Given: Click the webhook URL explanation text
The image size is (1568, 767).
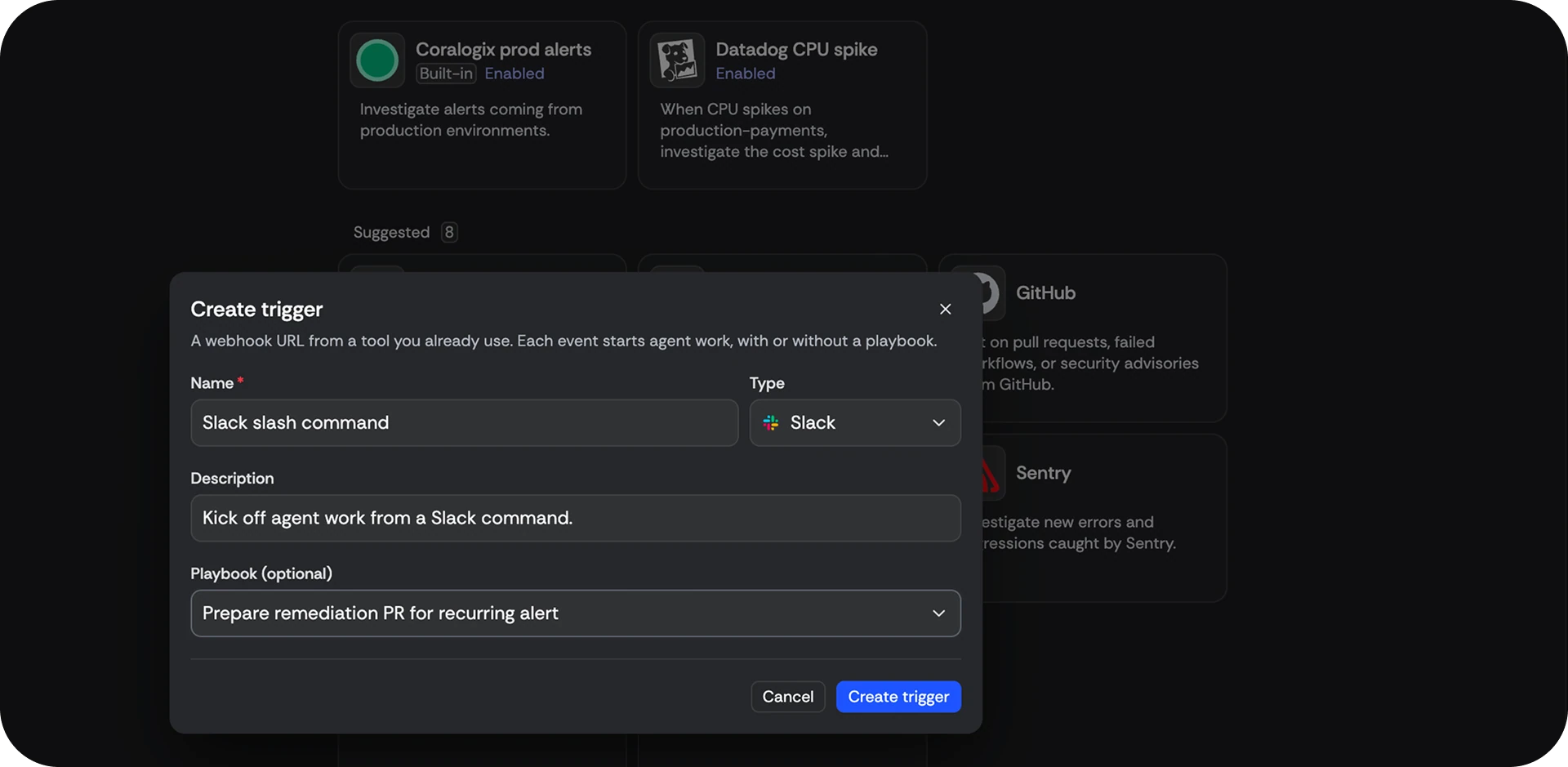Looking at the screenshot, I should (x=563, y=341).
